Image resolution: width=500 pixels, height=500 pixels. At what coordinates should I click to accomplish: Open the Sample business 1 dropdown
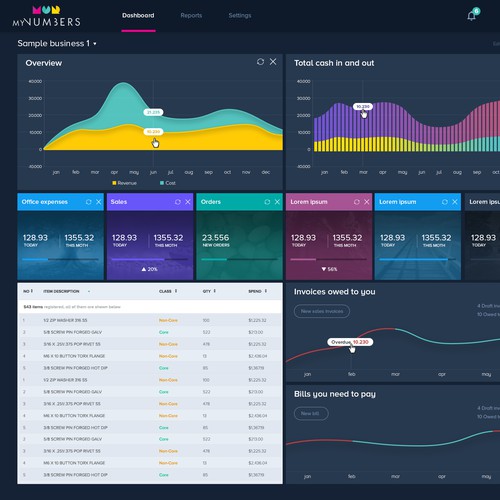click(x=57, y=43)
